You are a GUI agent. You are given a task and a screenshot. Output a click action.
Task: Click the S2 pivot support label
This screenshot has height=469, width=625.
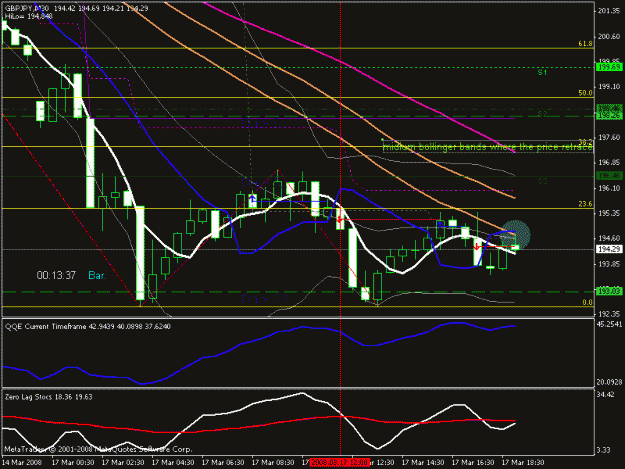point(542,114)
